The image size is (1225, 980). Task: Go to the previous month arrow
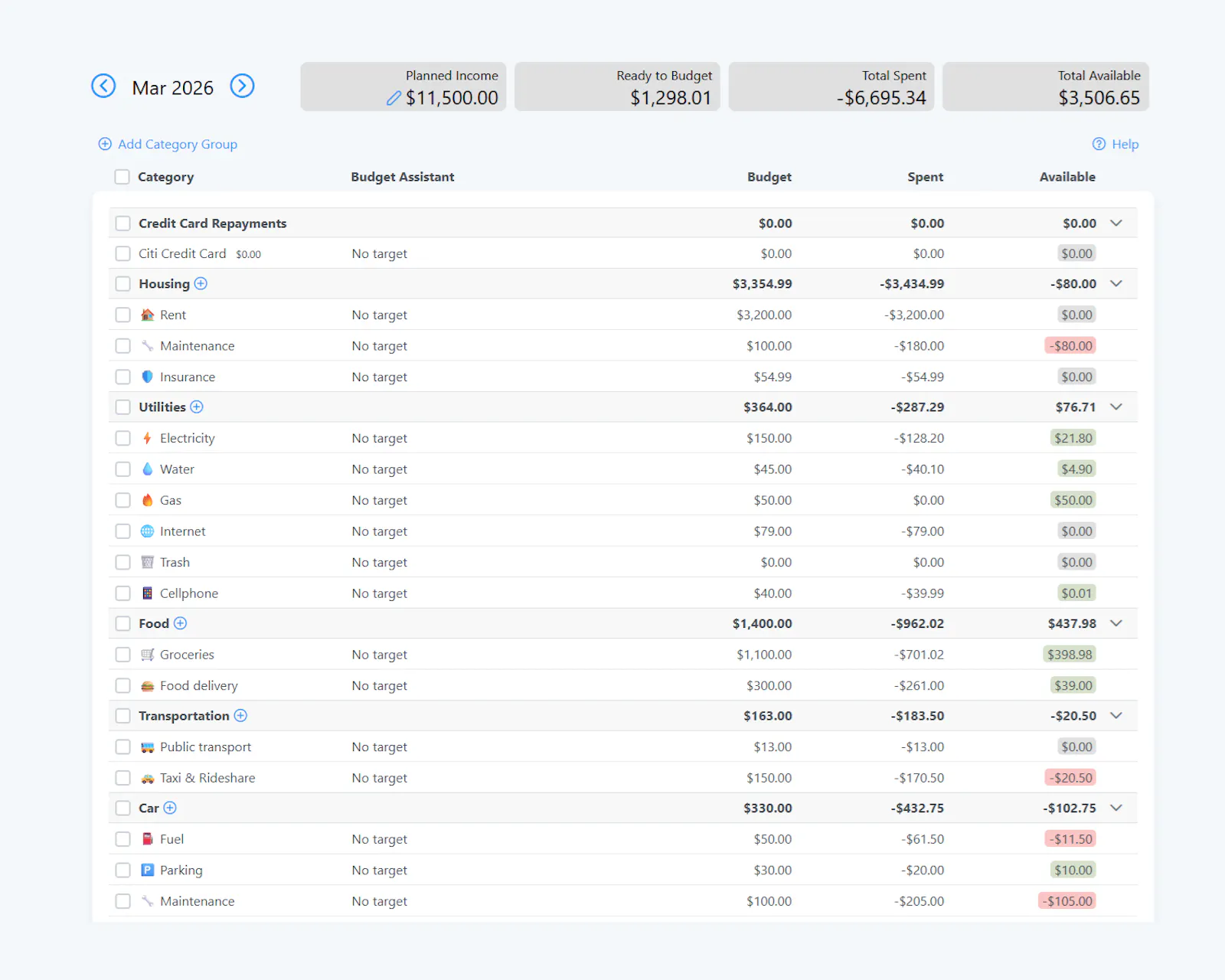(x=103, y=86)
